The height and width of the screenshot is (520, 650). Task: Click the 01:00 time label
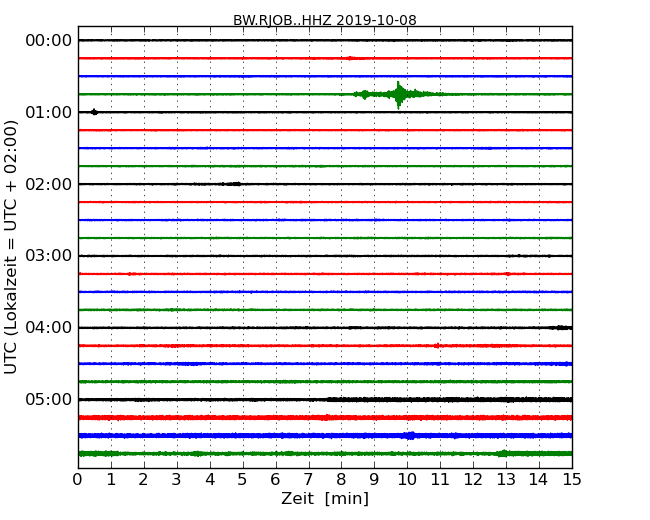point(49,112)
